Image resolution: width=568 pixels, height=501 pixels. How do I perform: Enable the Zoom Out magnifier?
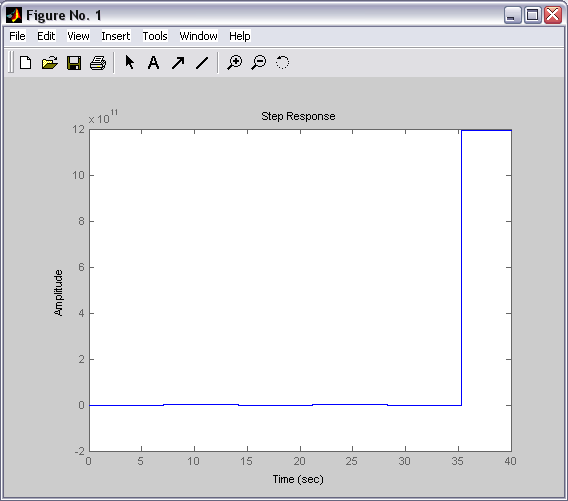pyautogui.click(x=259, y=62)
